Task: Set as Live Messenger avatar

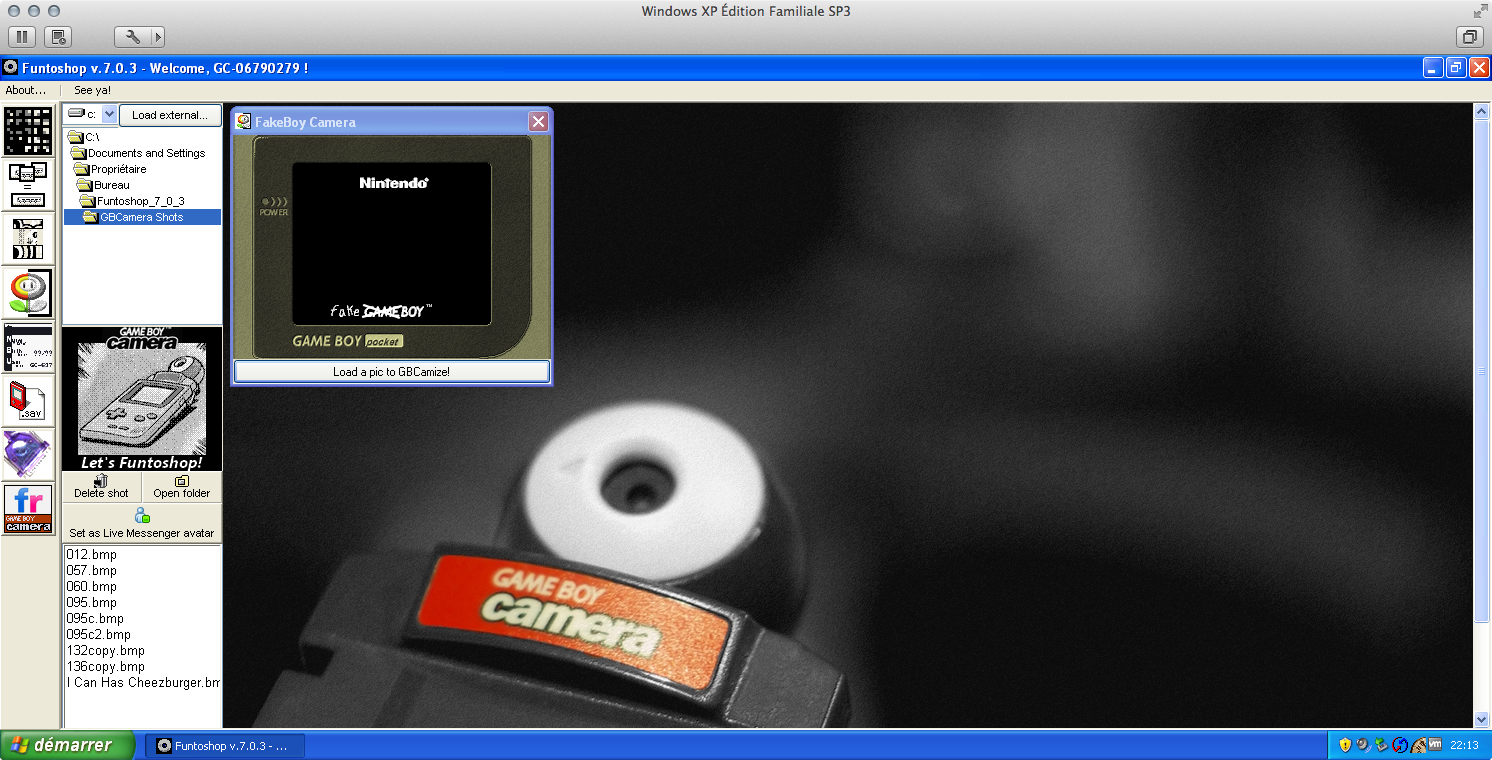Action: point(142,523)
